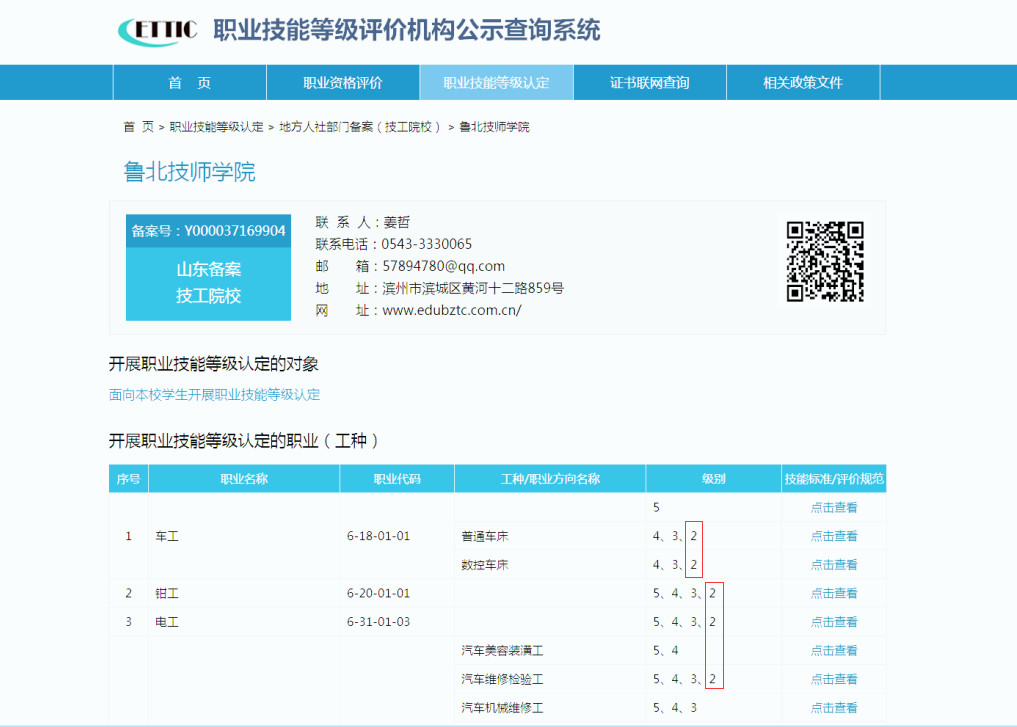Viewport: 1017px width, 727px height.
Task: Select the 职业技能等级认定 tab
Action: [x=496, y=82]
